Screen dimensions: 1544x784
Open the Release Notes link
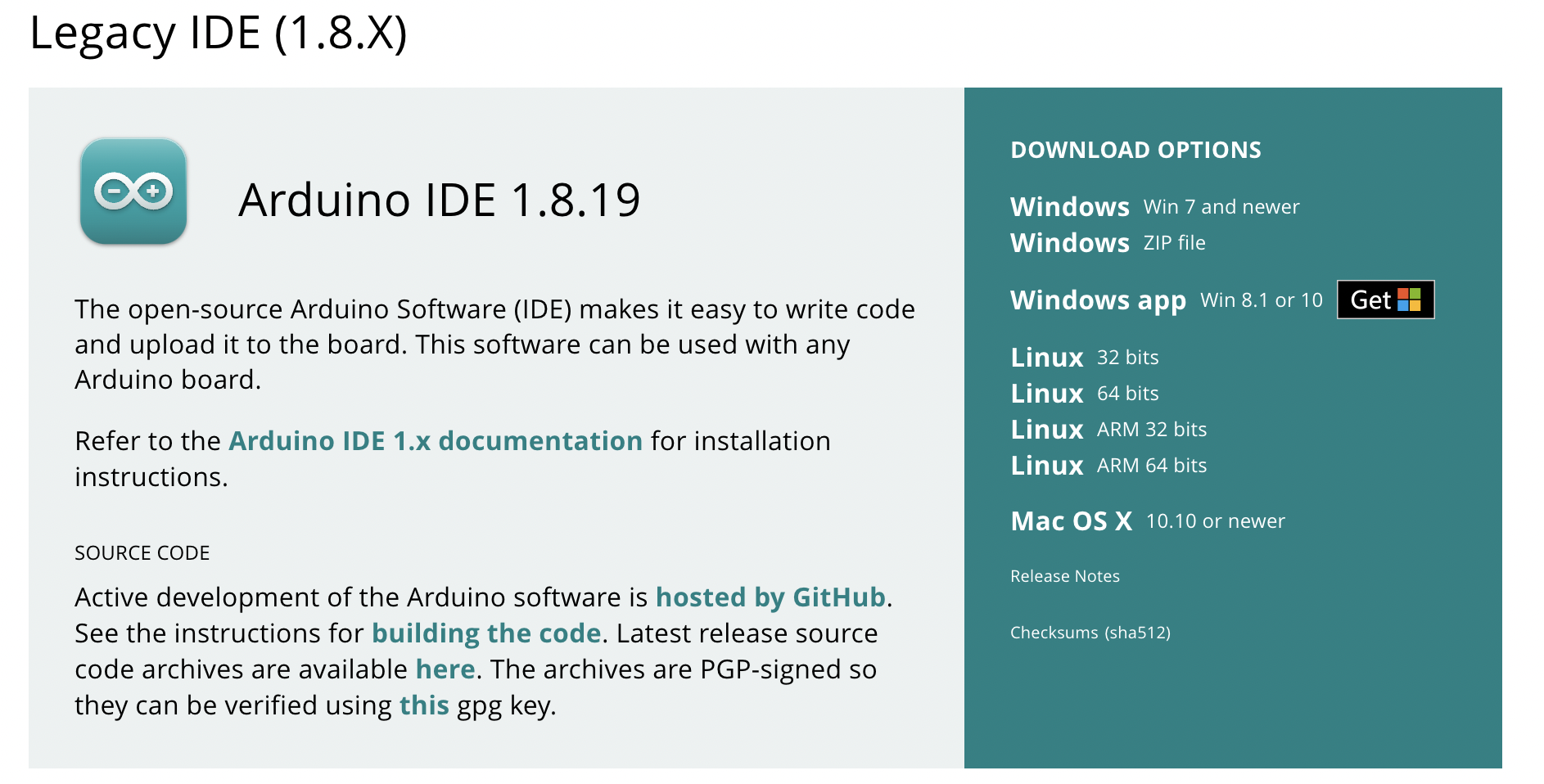(x=1064, y=576)
